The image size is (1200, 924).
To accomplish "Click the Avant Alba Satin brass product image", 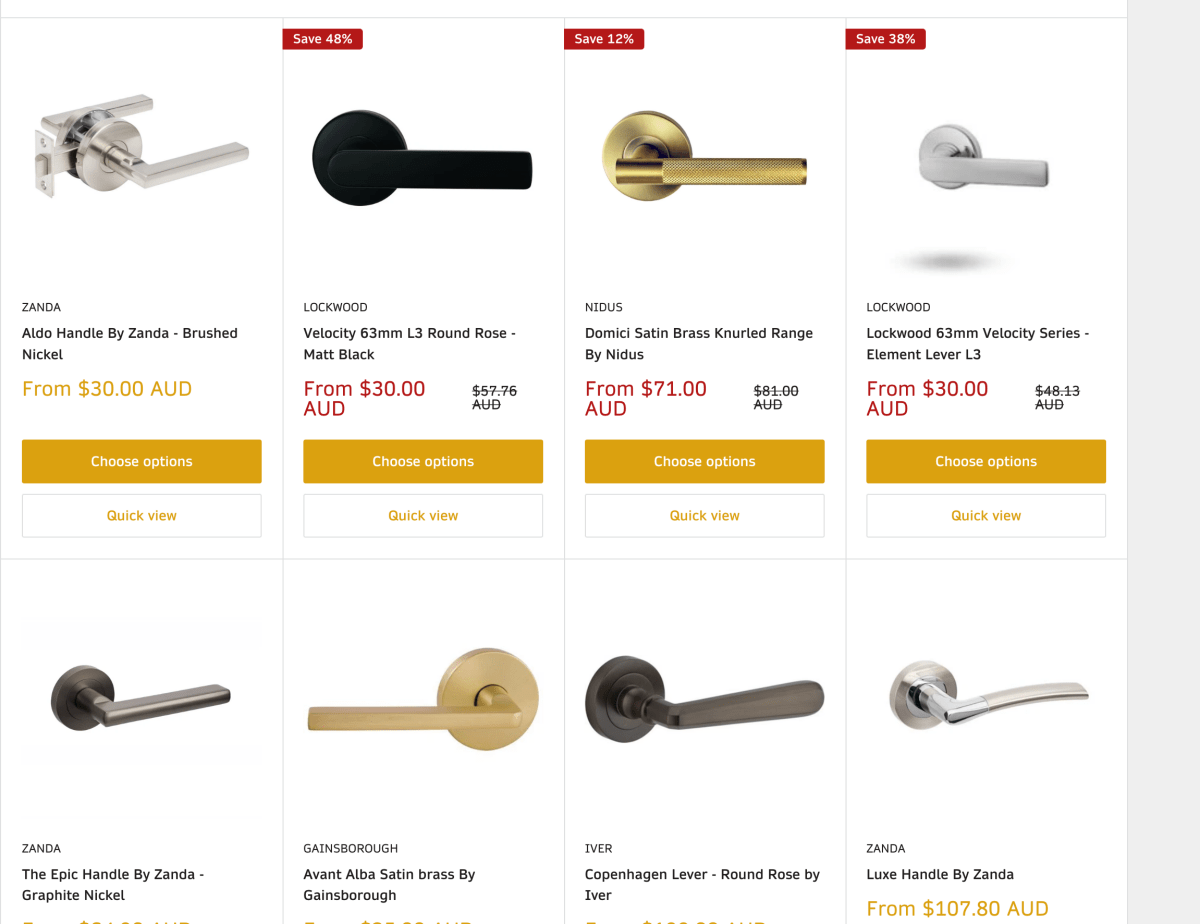I will click(x=422, y=700).
